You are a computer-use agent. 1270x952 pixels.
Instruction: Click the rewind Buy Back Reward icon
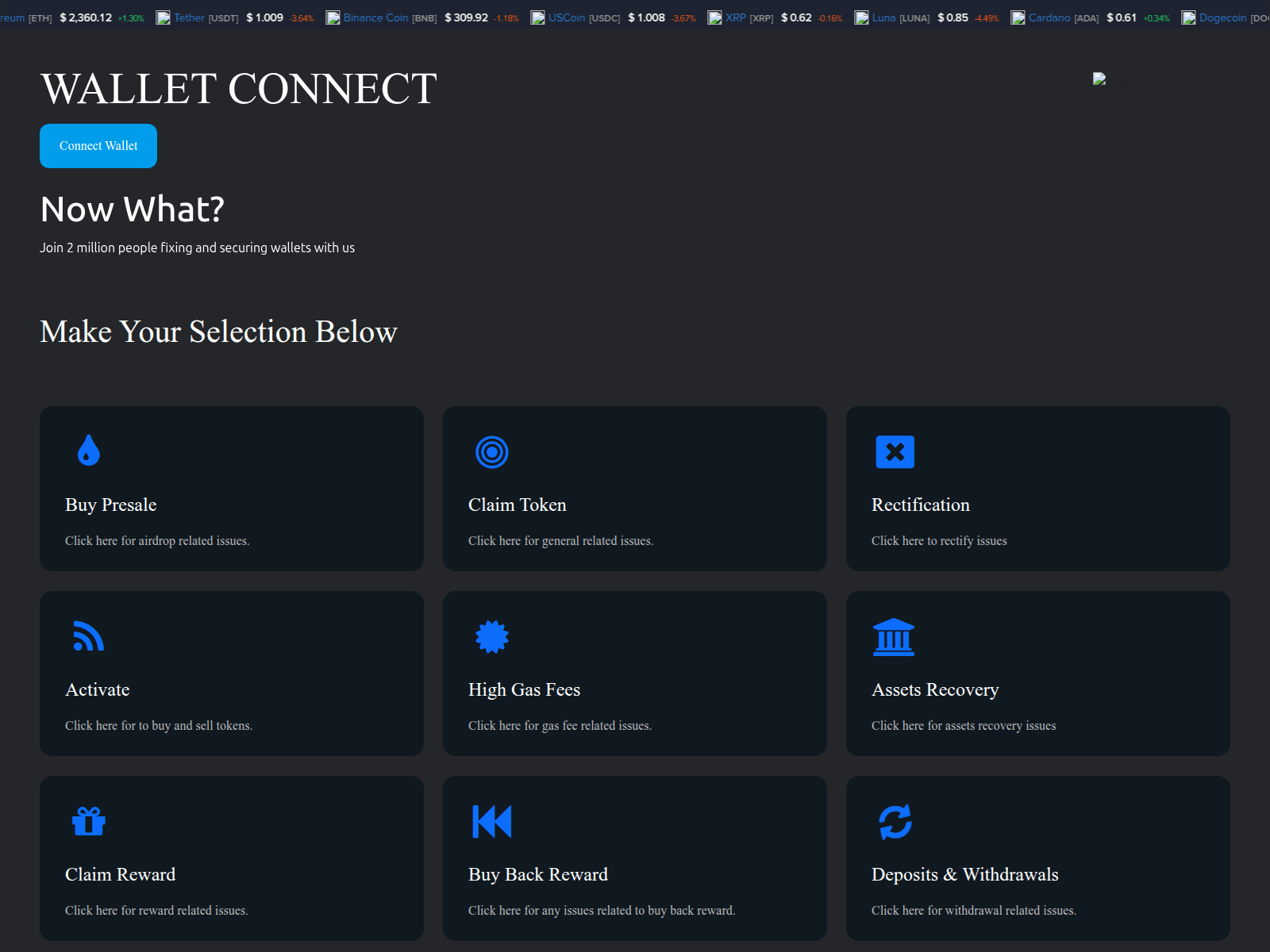coord(492,822)
